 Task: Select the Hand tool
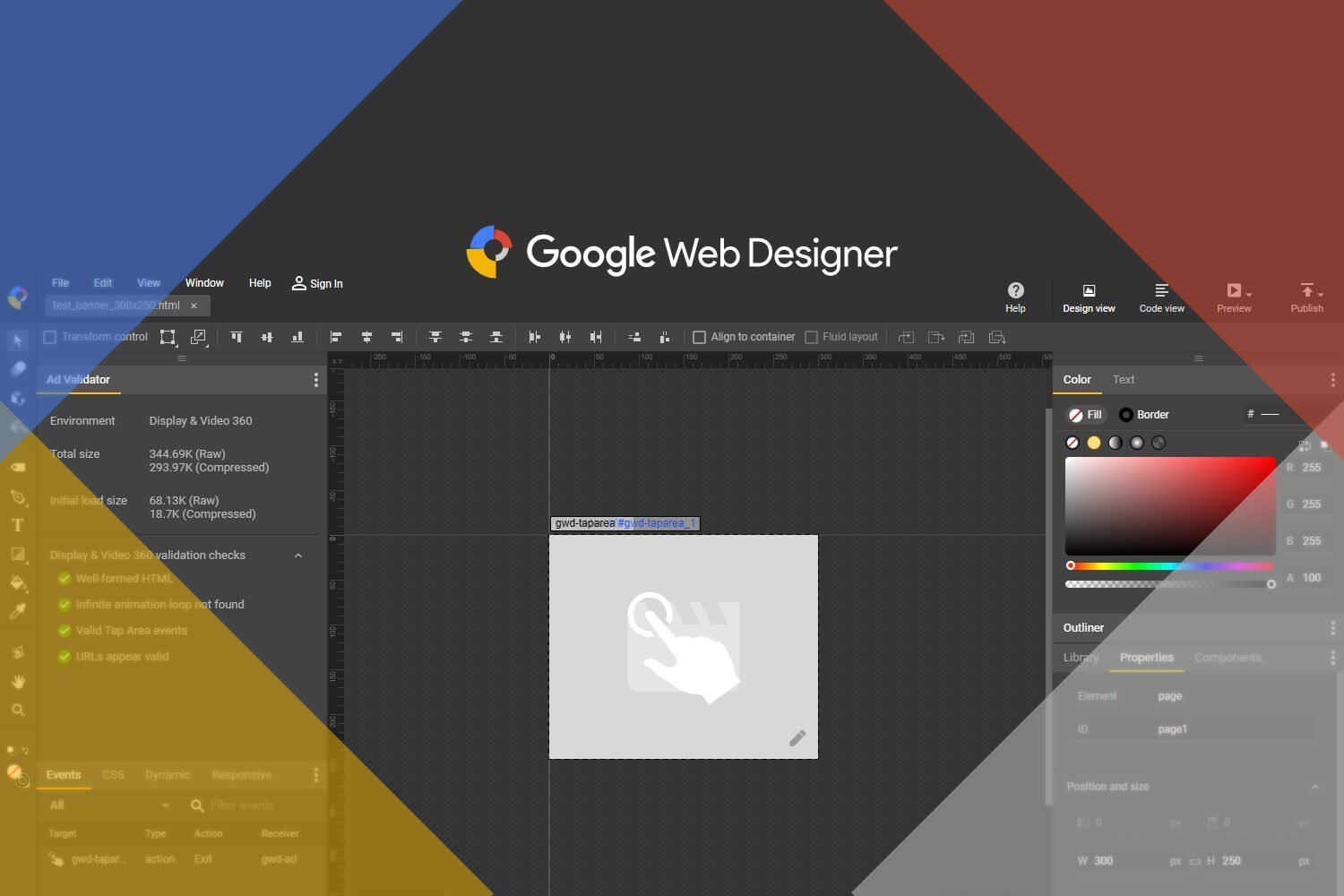coord(18,681)
